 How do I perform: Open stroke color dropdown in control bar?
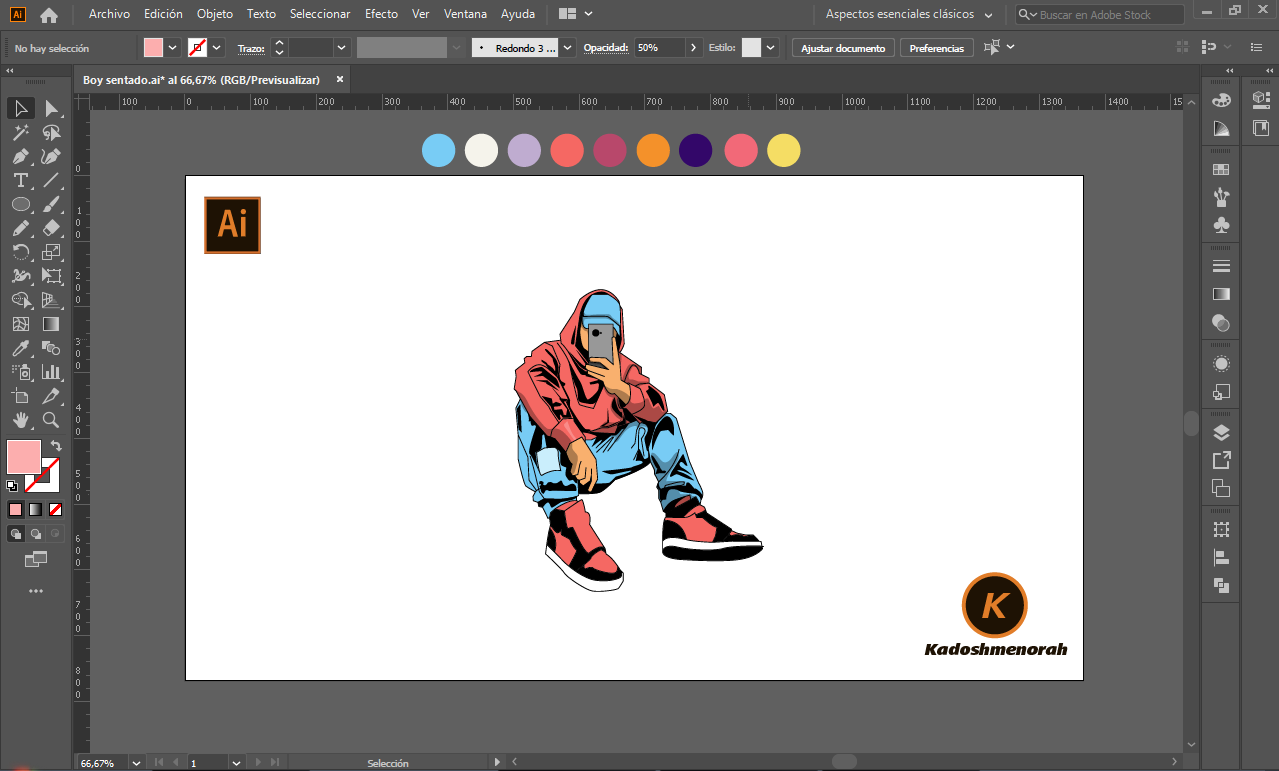[x=217, y=48]
